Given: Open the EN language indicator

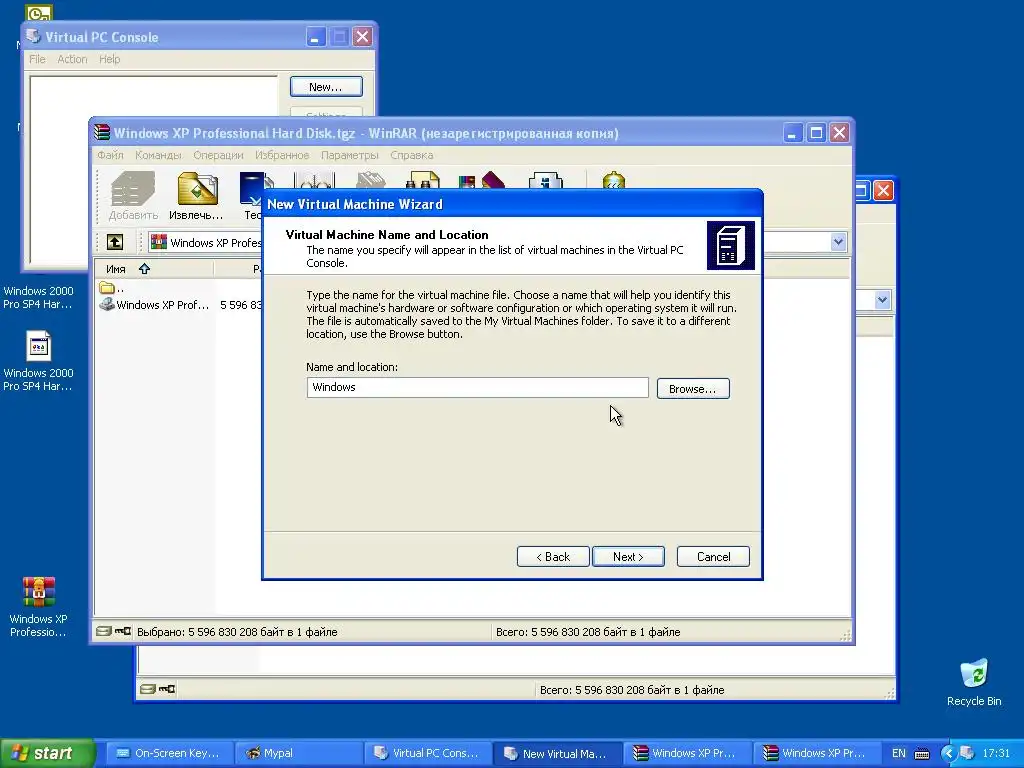Looking at the screenshot, I should pos(899,753).
